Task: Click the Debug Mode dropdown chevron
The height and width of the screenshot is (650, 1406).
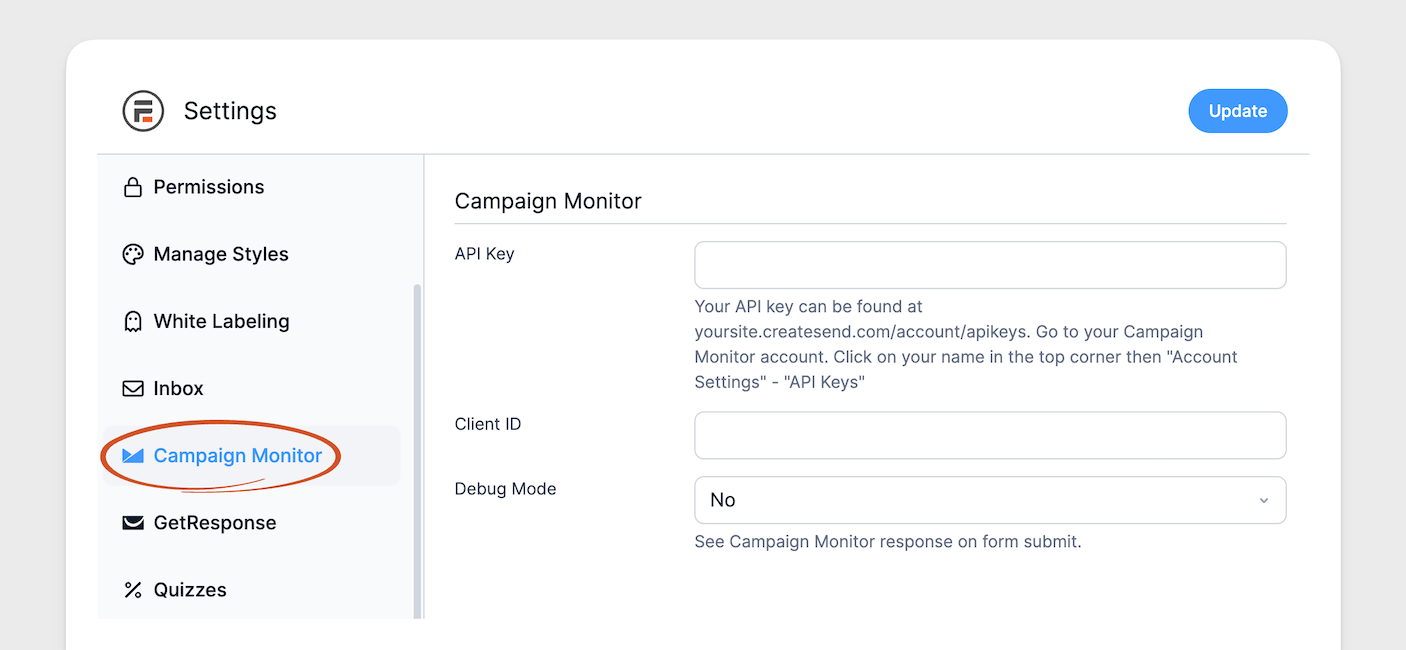Action: pos(1264,500)
